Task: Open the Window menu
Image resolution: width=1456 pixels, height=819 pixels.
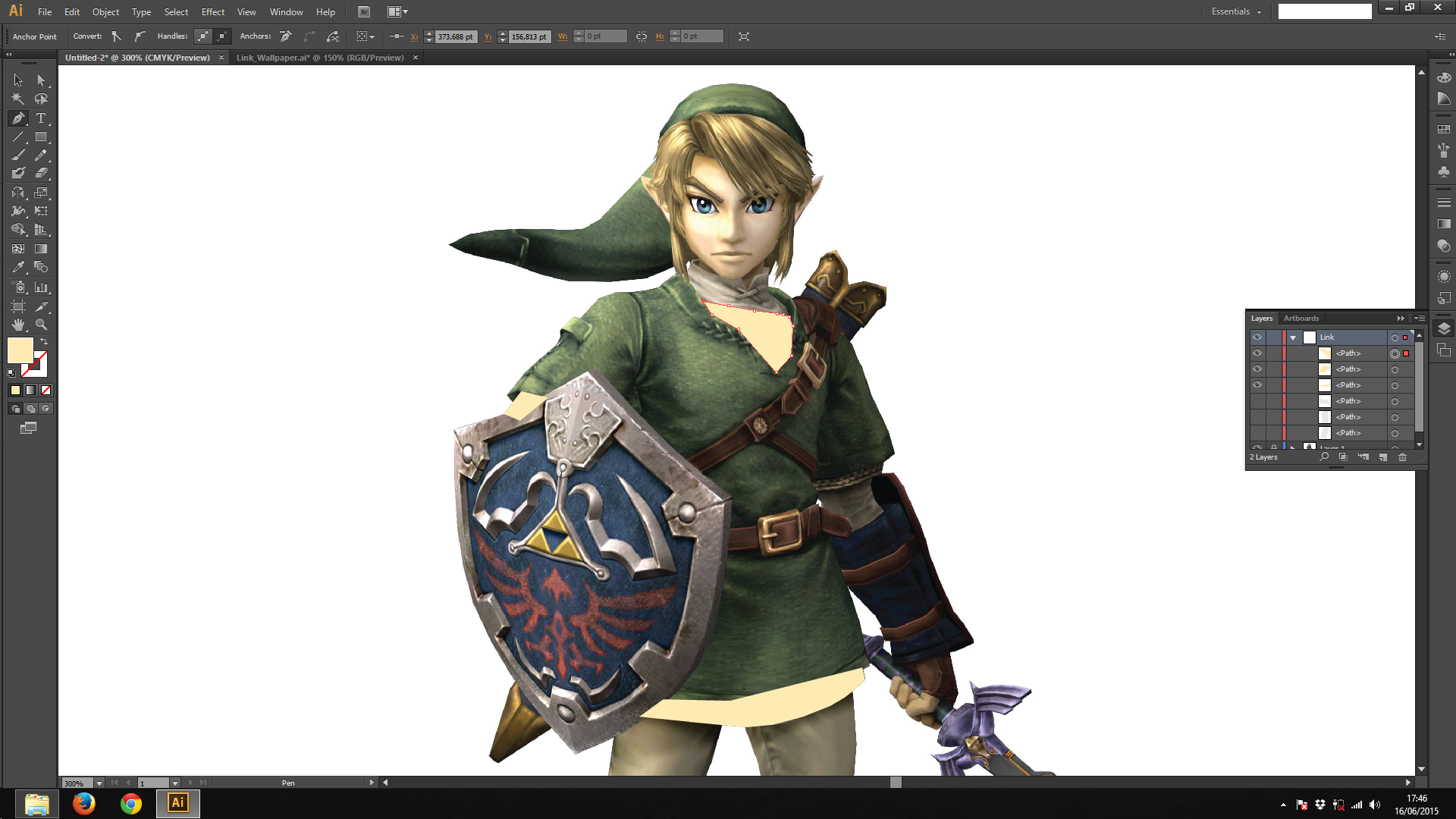Action: point(286,12)
